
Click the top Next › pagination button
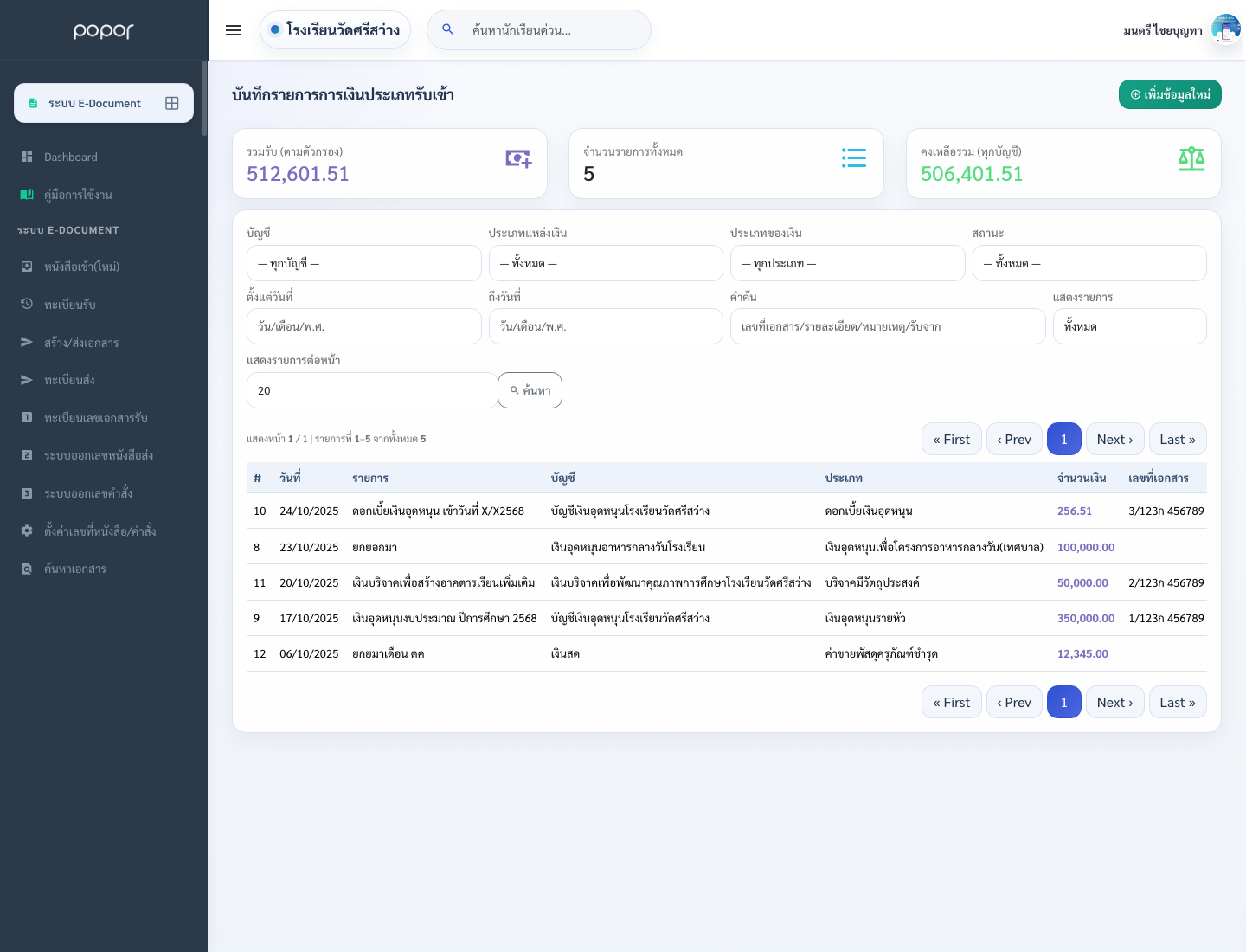coord(1114,439)
